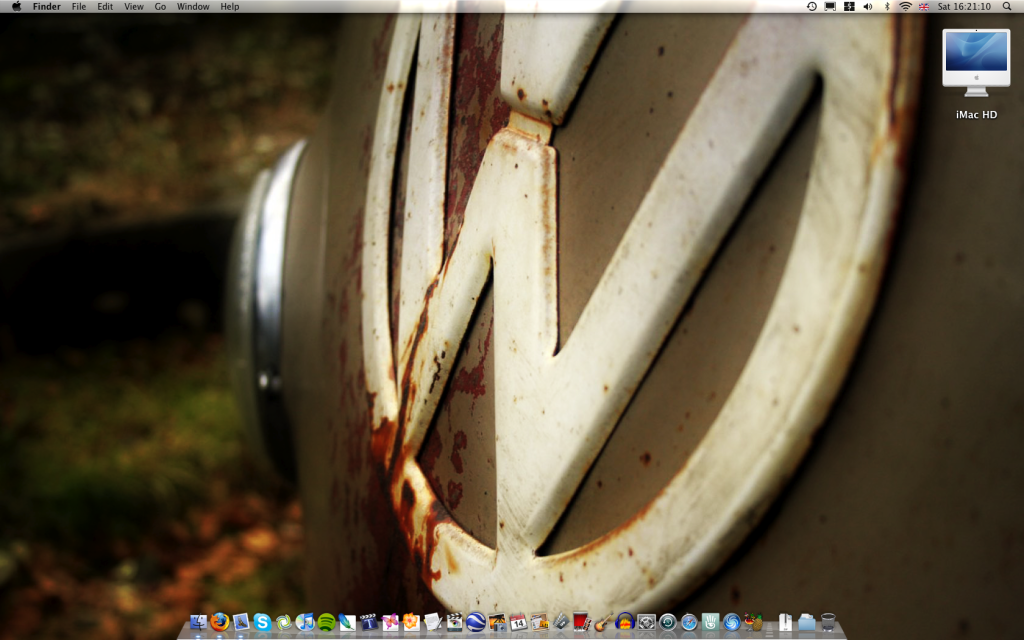The height and width of the screenshot is (640, 1024).
Task: Open iPhoto from the Dock
Action: pos(496,622)
